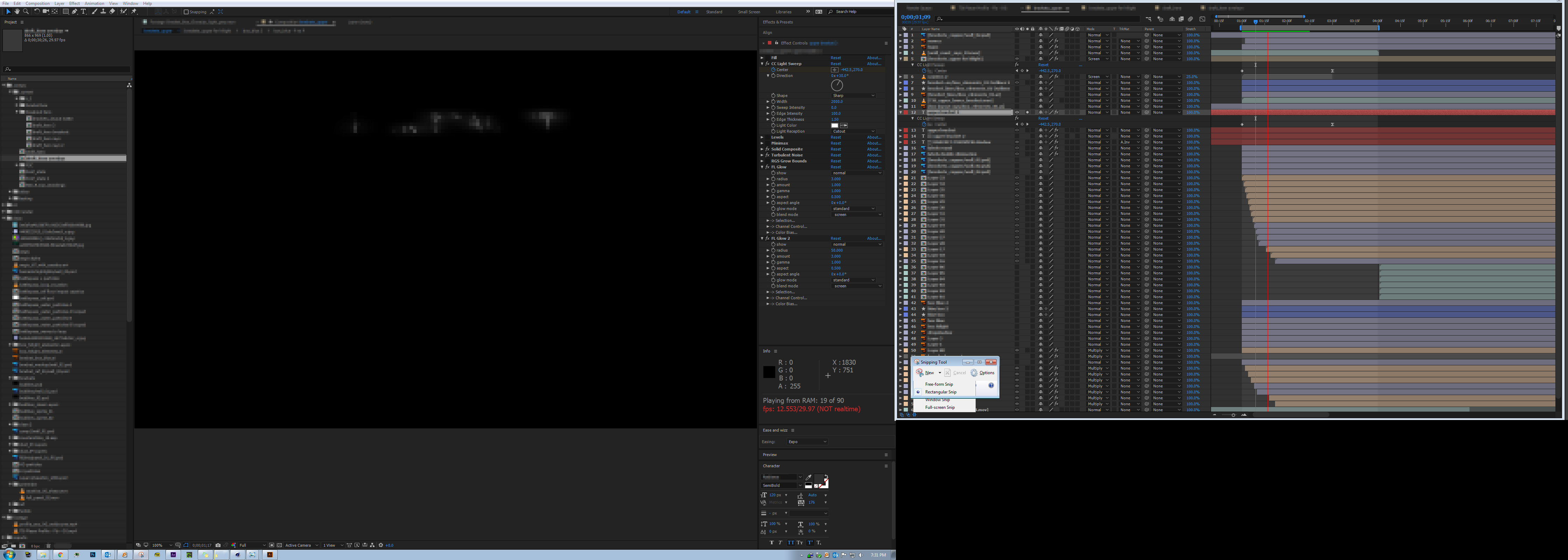
Task: Expand the Fill effect triangle
Action: tap(762, 58)
